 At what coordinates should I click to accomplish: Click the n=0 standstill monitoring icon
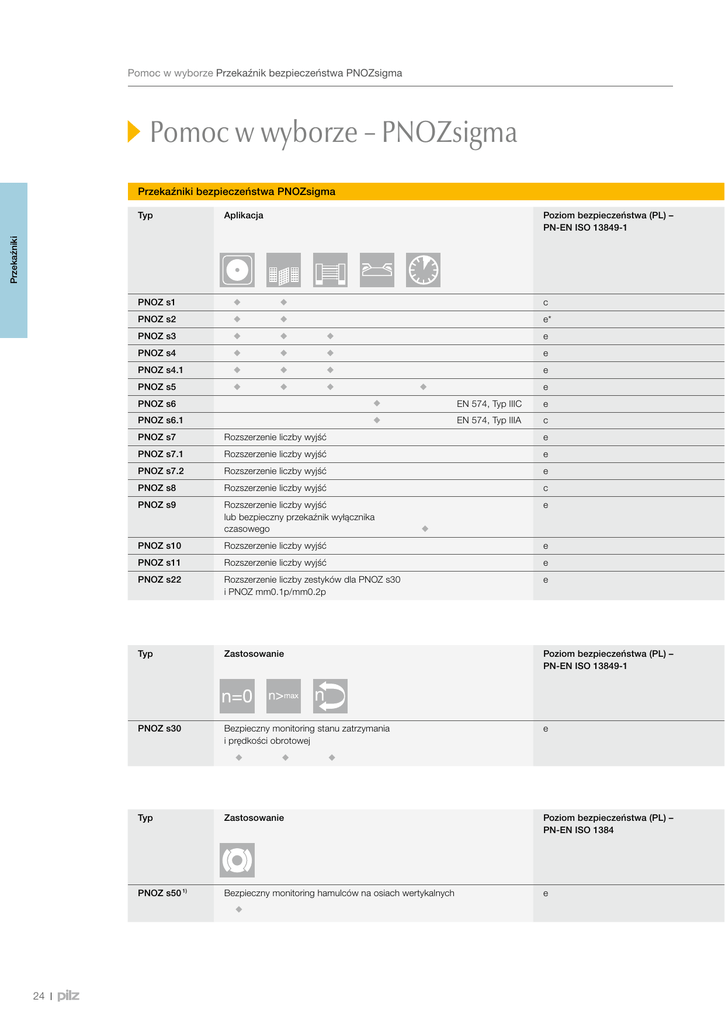(237, 695)
